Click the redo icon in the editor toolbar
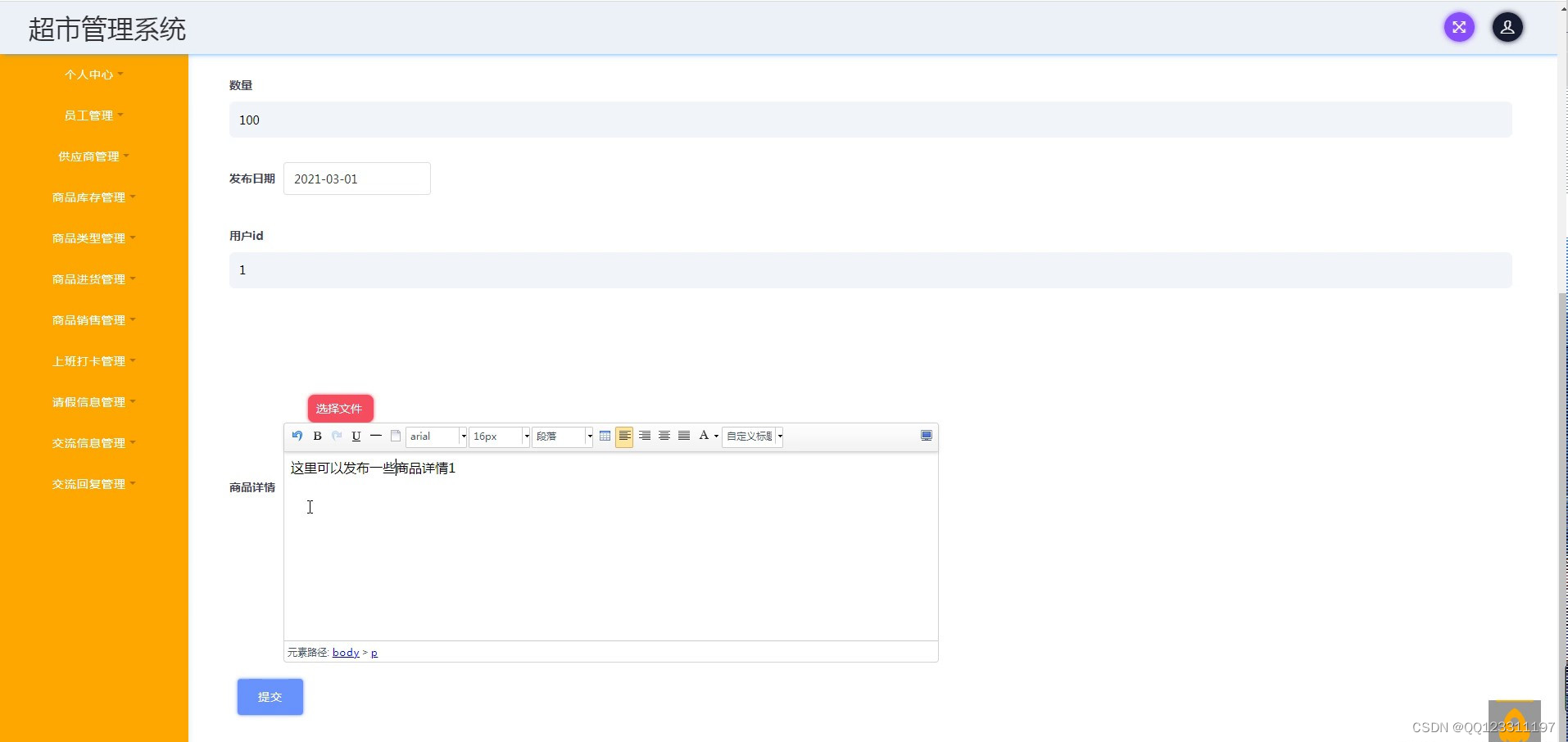Viewport: 1568px width, 742px height. [x=337, y=436]
